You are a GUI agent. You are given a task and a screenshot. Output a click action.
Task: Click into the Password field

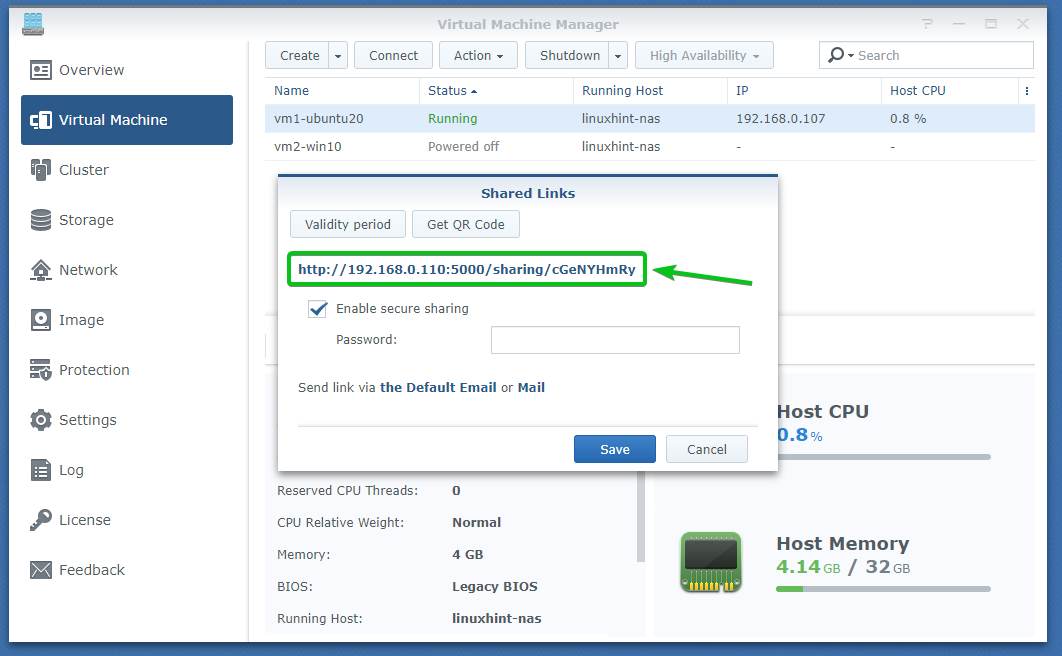click(615, 340)
